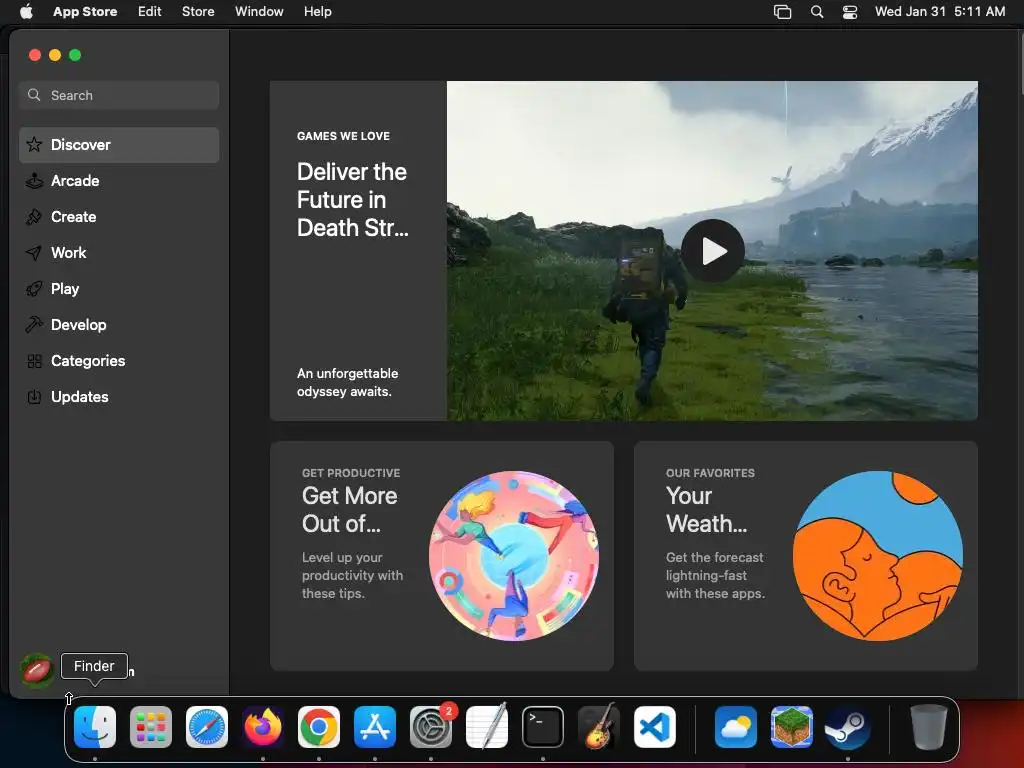Open the Trash from the Dock

pos(929,727)
